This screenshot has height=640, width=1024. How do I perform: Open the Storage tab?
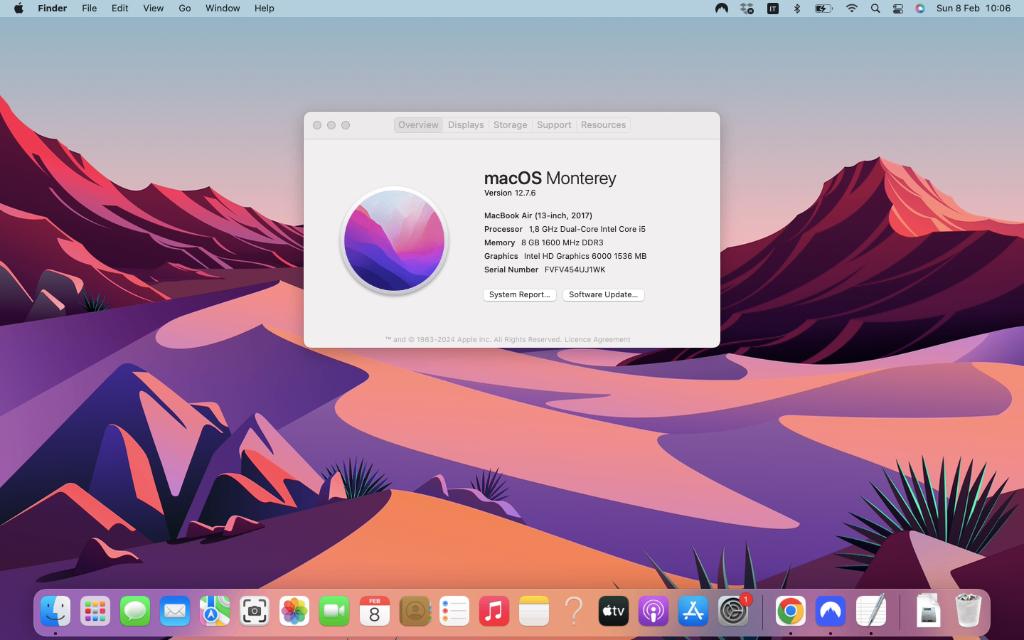510,124
